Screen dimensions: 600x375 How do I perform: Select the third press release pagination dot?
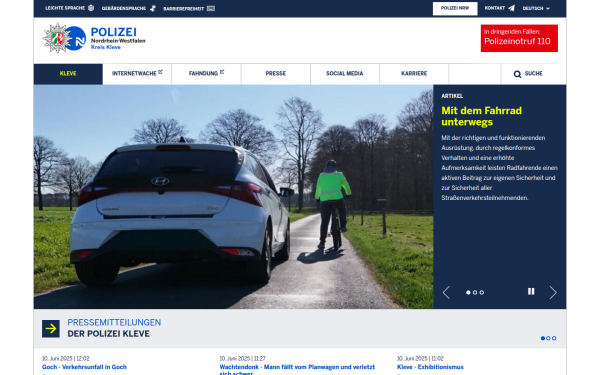click(x=554, y=338)
